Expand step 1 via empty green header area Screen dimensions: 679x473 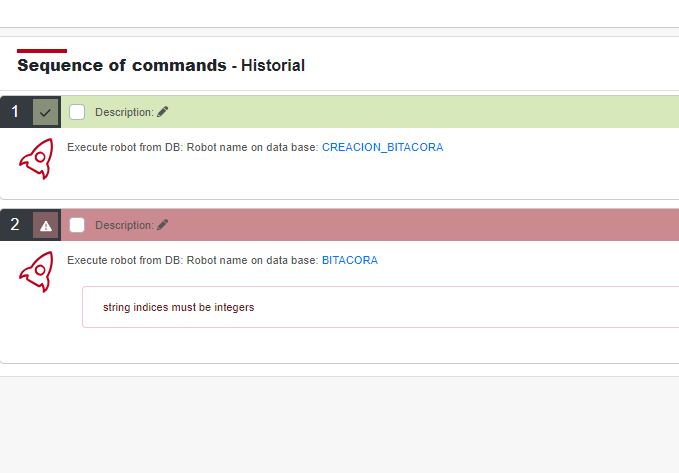click(420, 112)
